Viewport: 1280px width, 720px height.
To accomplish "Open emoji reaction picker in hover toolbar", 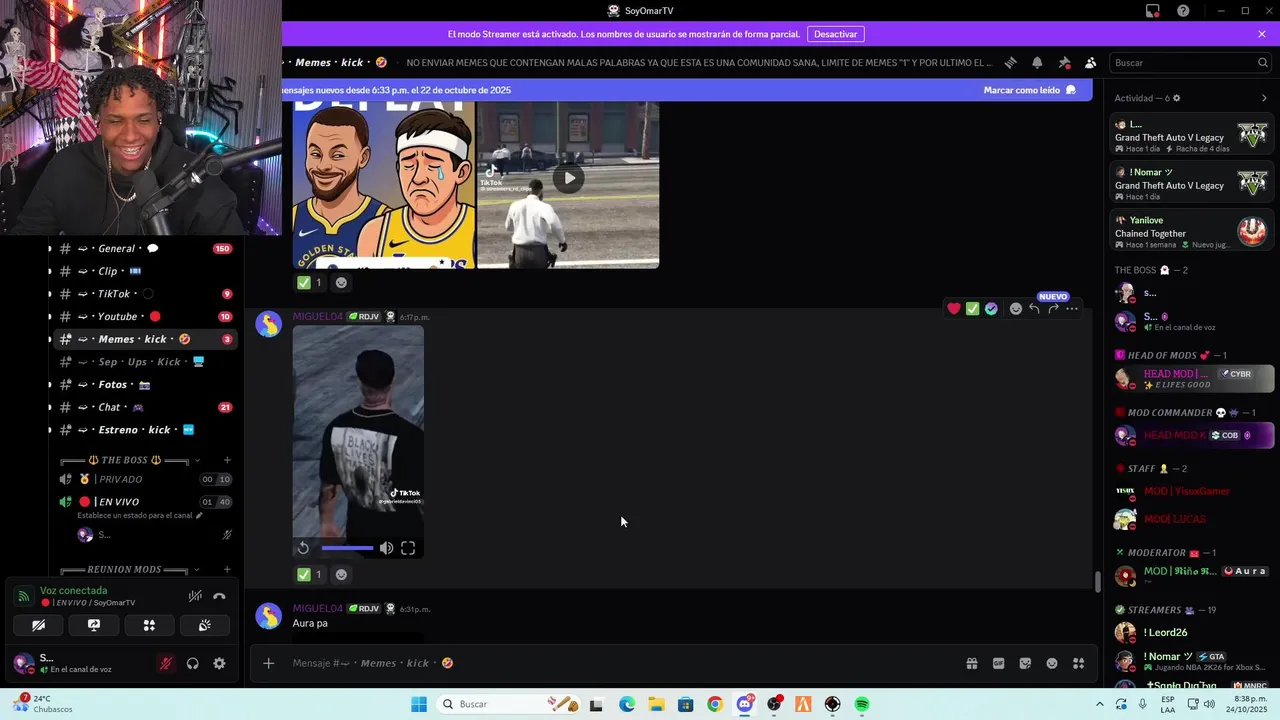I will 1016,309.
